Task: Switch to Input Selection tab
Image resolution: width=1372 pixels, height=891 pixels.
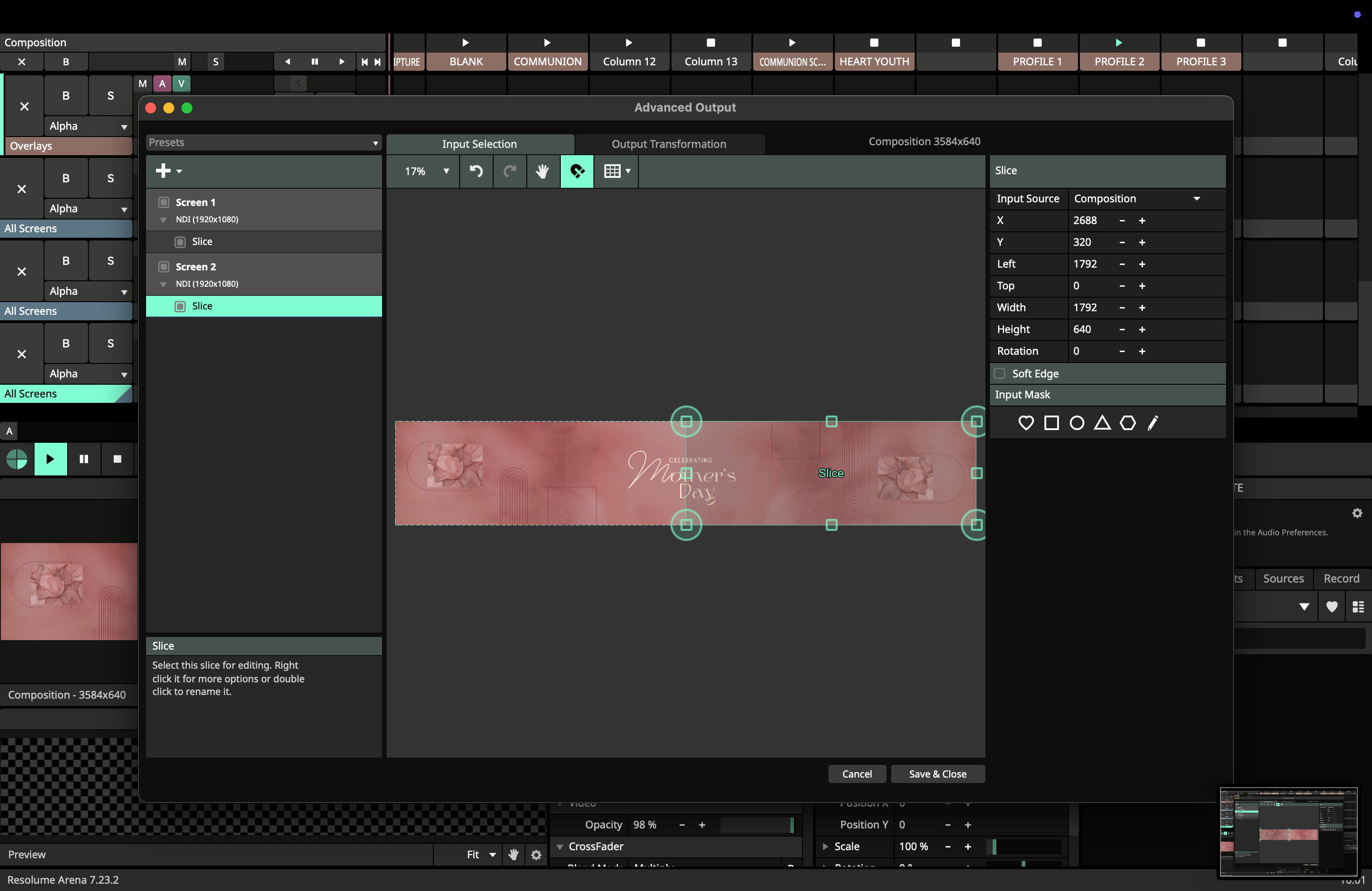Action: pos(479,144)
